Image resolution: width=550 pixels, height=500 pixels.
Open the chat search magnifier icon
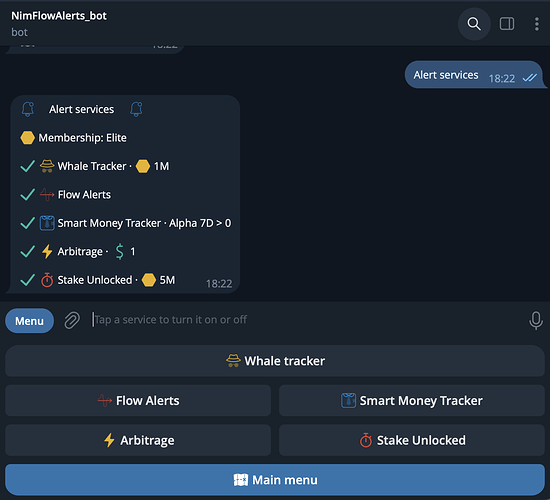point(474,24)
